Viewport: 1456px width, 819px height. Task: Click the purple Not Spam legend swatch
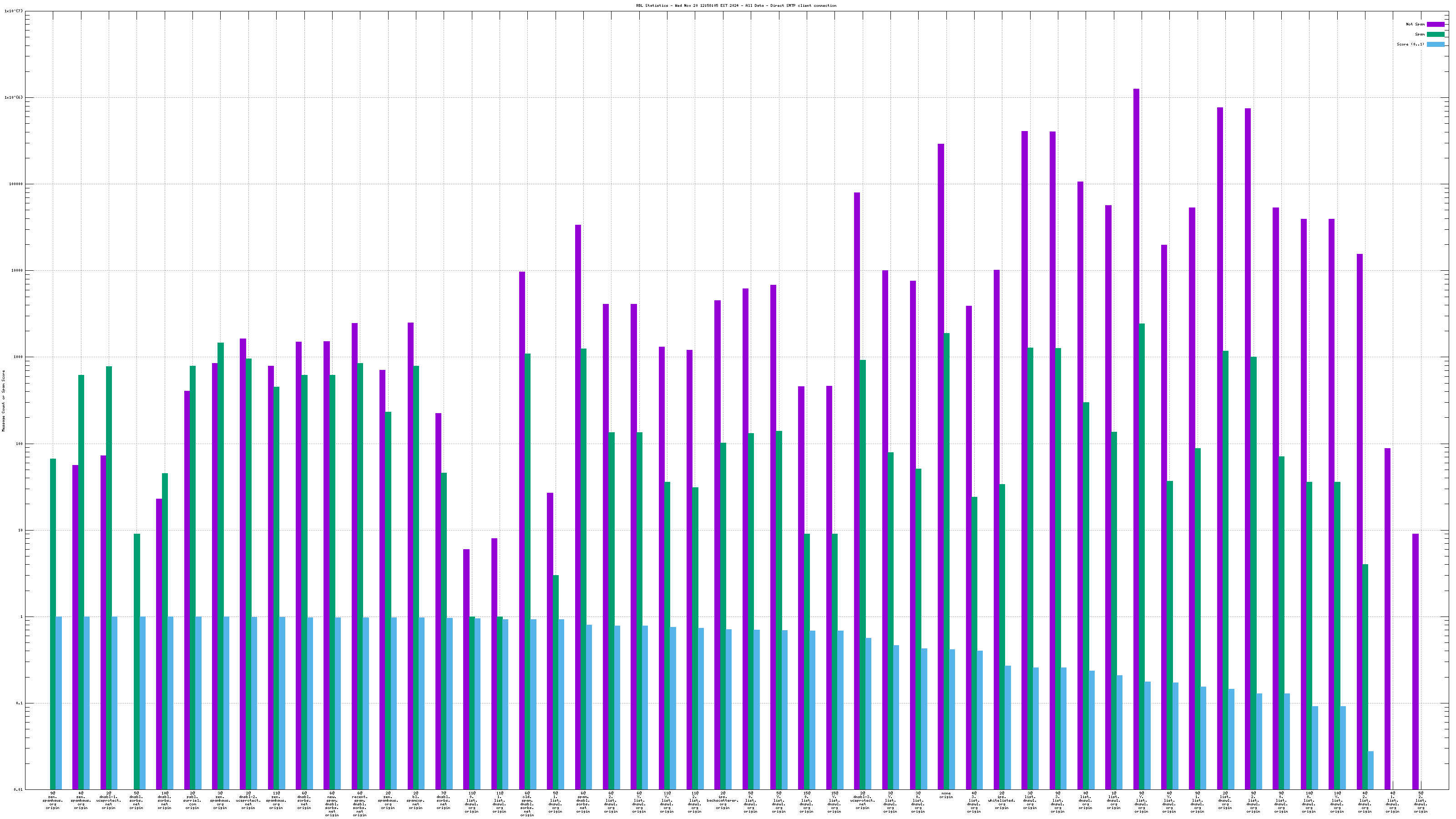tap(1435, 24)
